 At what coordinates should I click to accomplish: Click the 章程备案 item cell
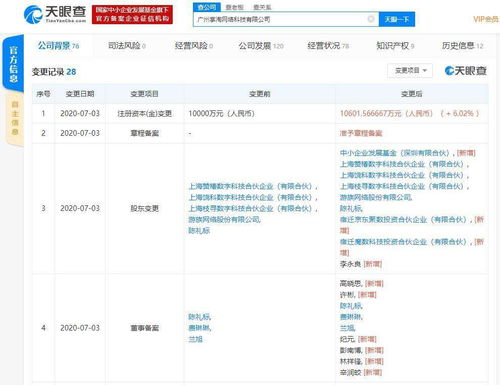[x=145, y=133]
